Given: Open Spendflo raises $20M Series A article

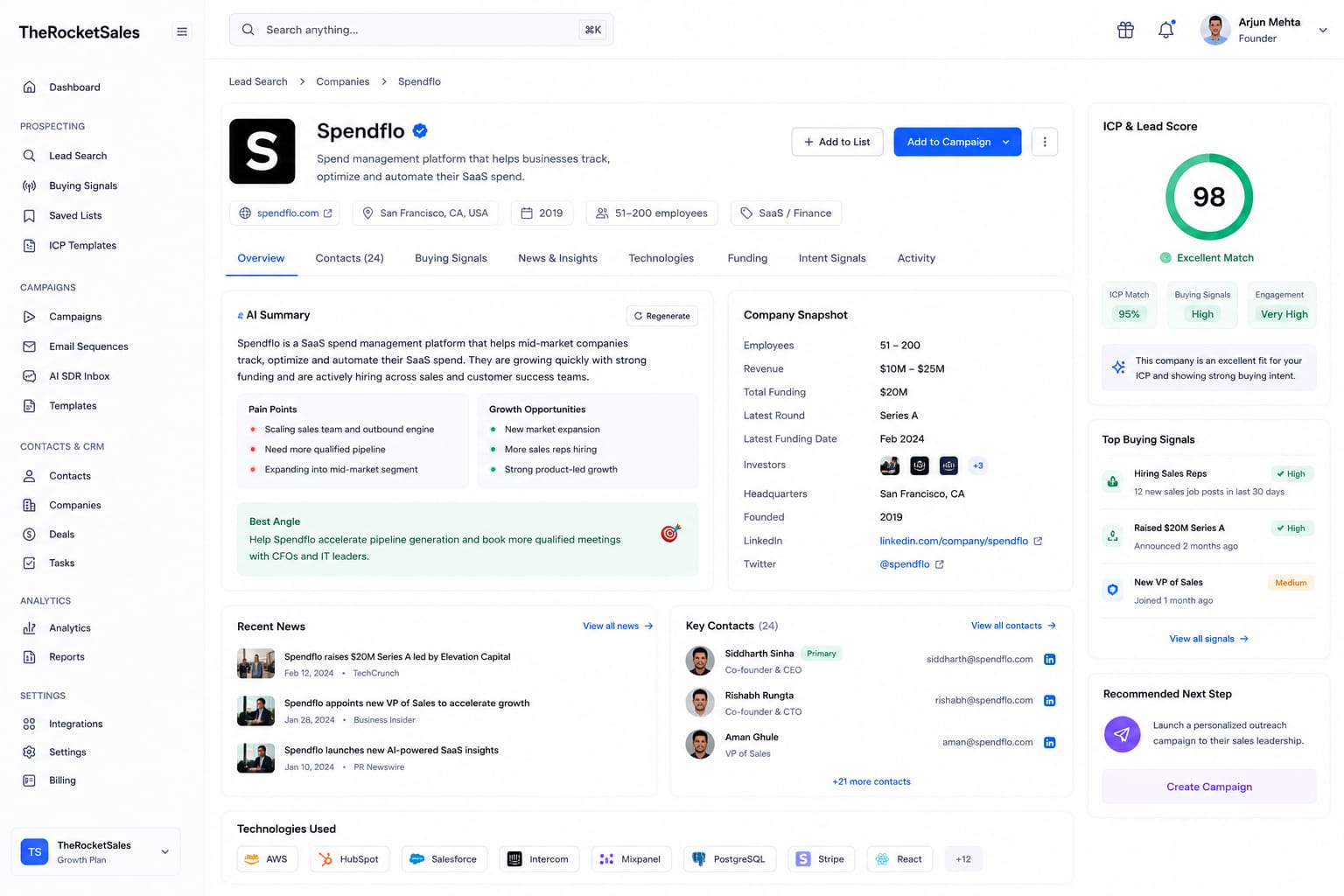Looking at the screenshot, I should click(x=397, y=656).
